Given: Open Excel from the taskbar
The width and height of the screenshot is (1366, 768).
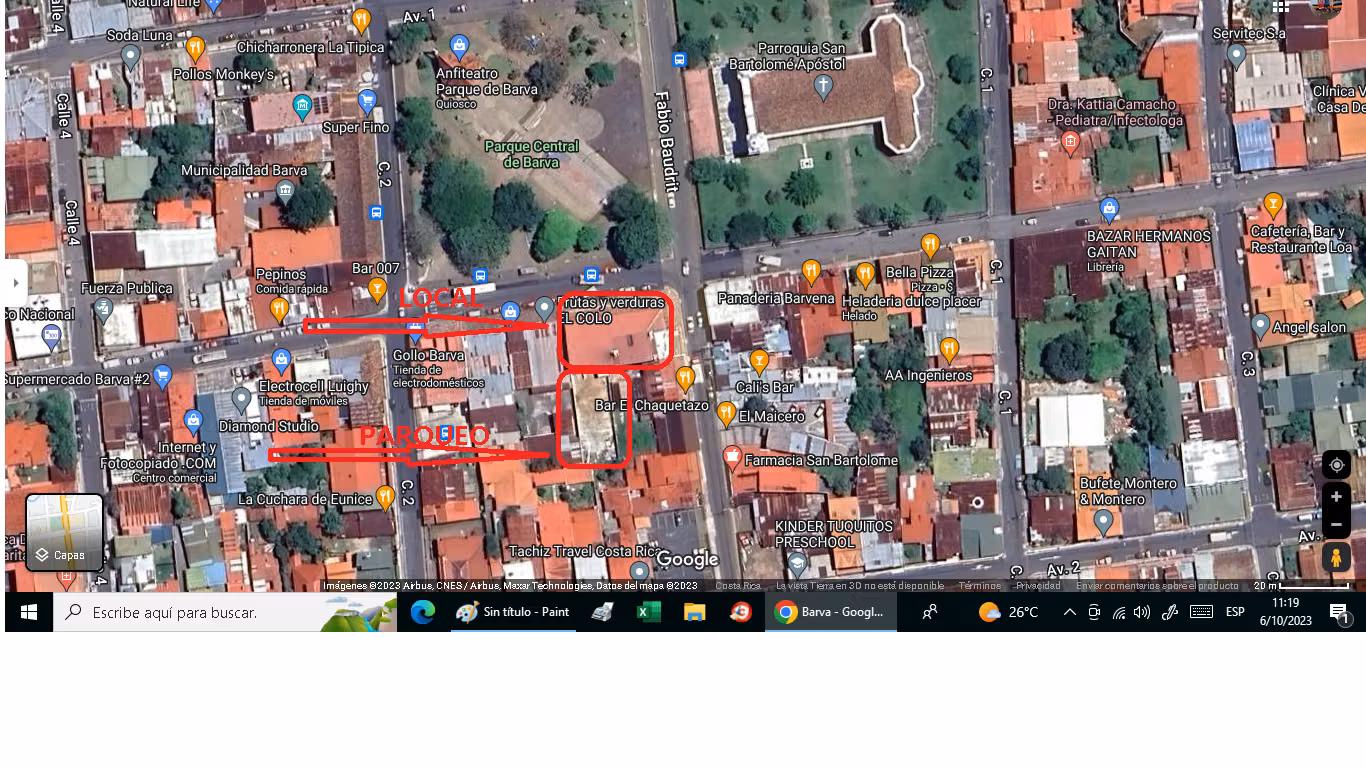Looking at the screenshot, I should point(649,612).
